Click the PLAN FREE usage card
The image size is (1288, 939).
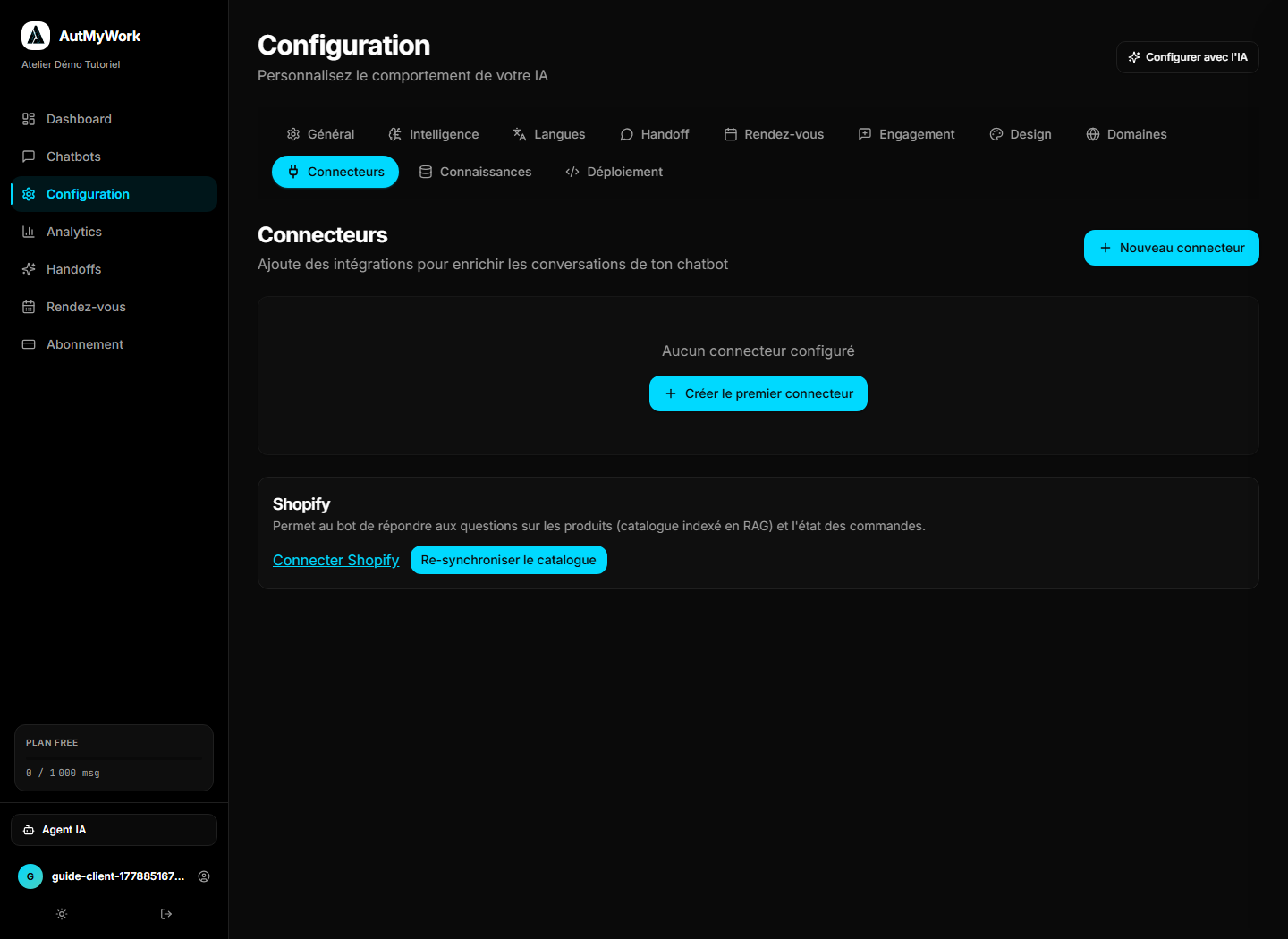(114, 758)
